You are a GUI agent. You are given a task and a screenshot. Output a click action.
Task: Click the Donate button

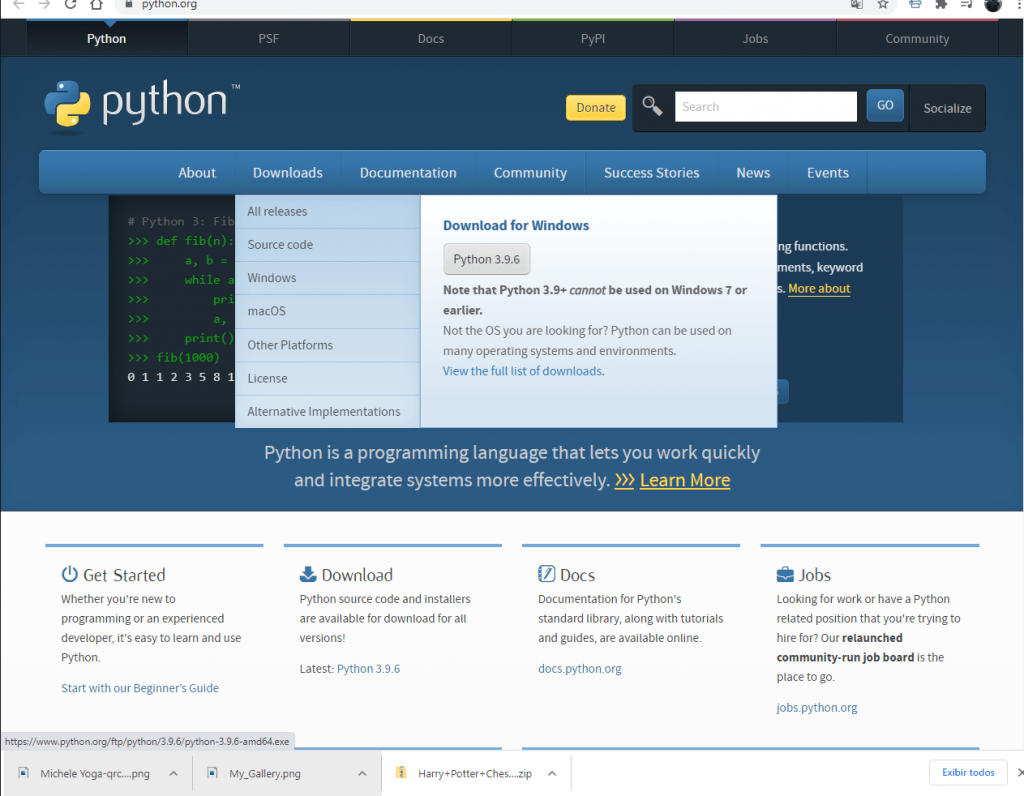click(x=596, y=108)
